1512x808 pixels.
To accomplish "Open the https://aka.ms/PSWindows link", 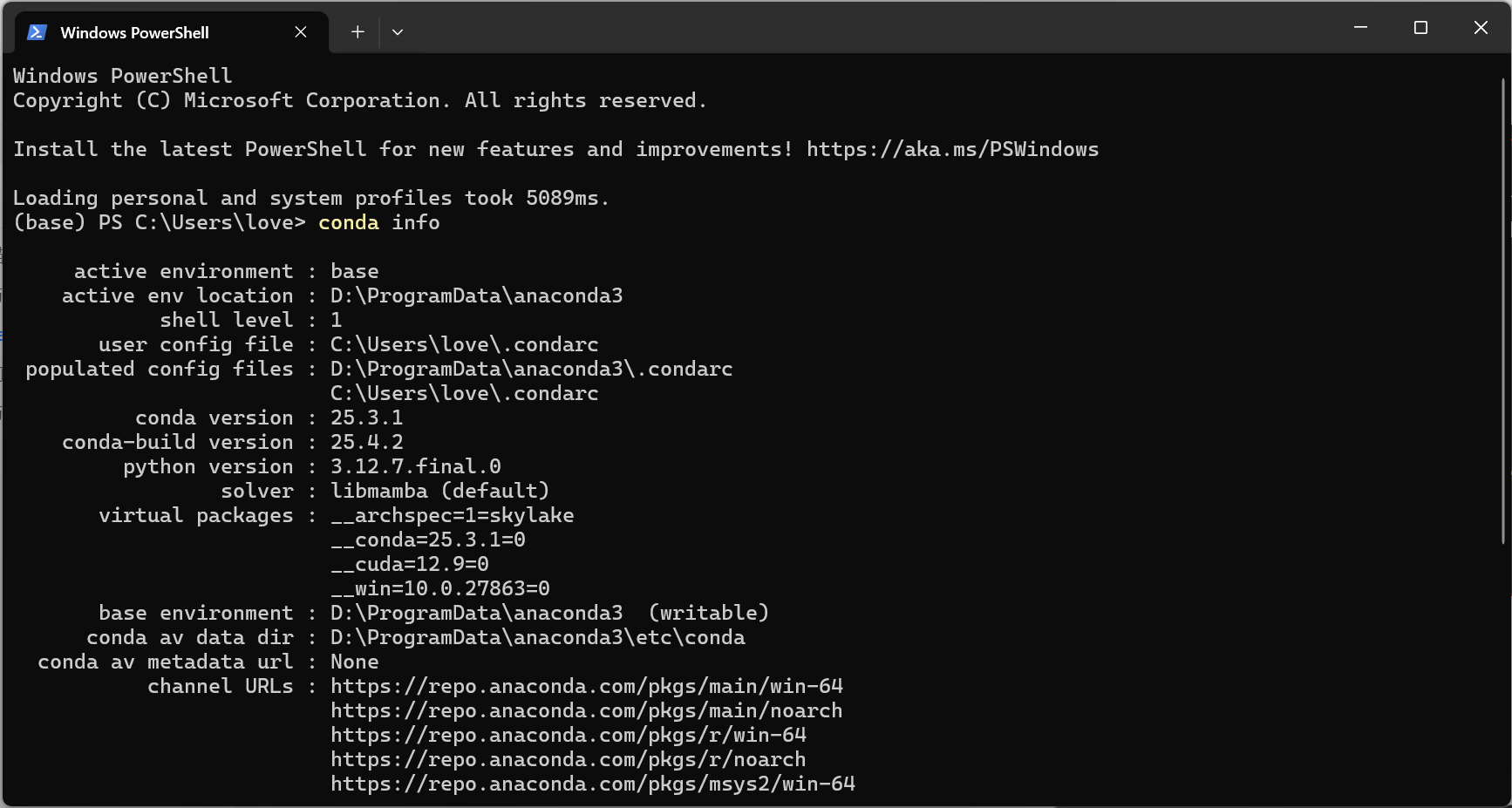I will coord(953,148).
